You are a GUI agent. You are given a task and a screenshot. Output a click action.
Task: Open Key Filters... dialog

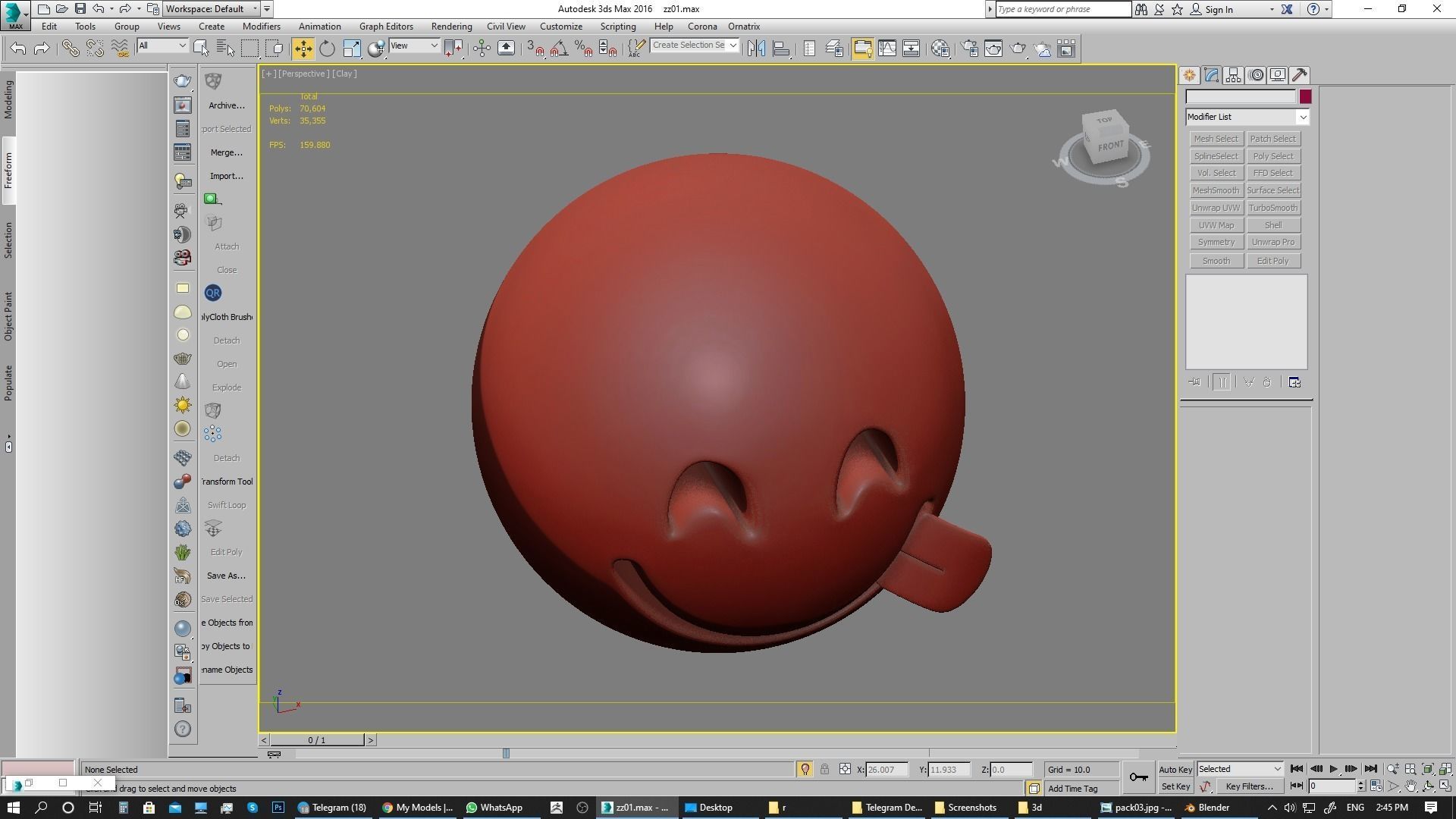pos(1249,786)
